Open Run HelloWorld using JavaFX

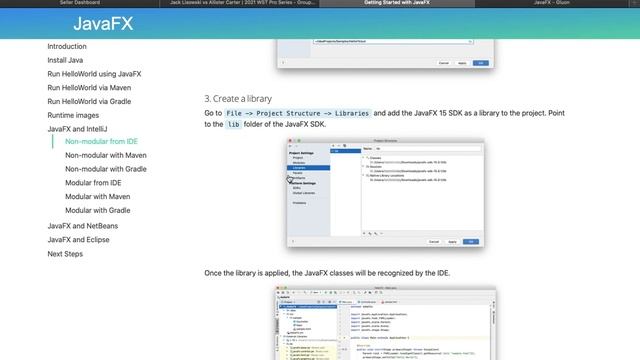[x=94, y=74]
